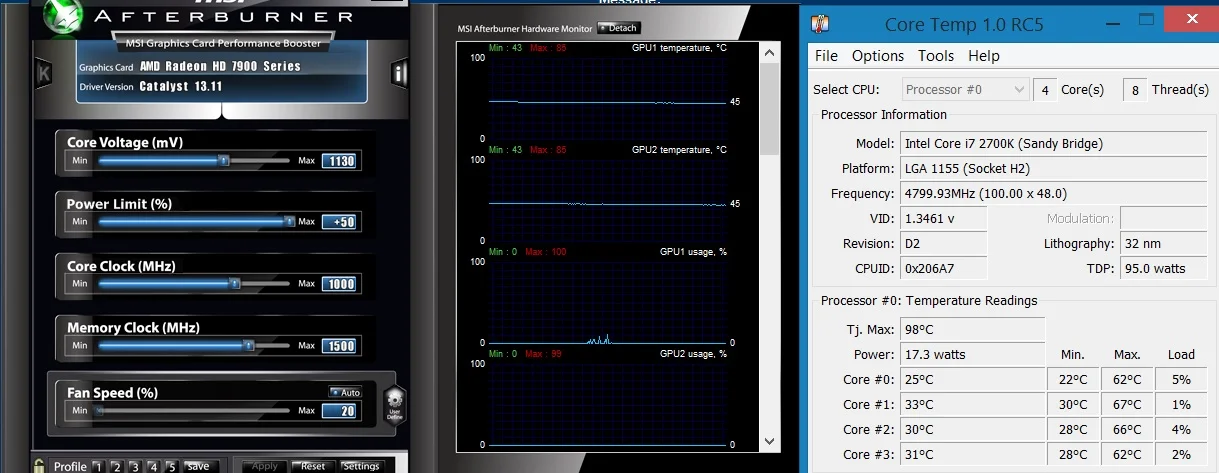Click the Frequency value '4799.93MHz'
Screen dimensions: 1219x473
pyautogui.click(x=1054, y=193)
